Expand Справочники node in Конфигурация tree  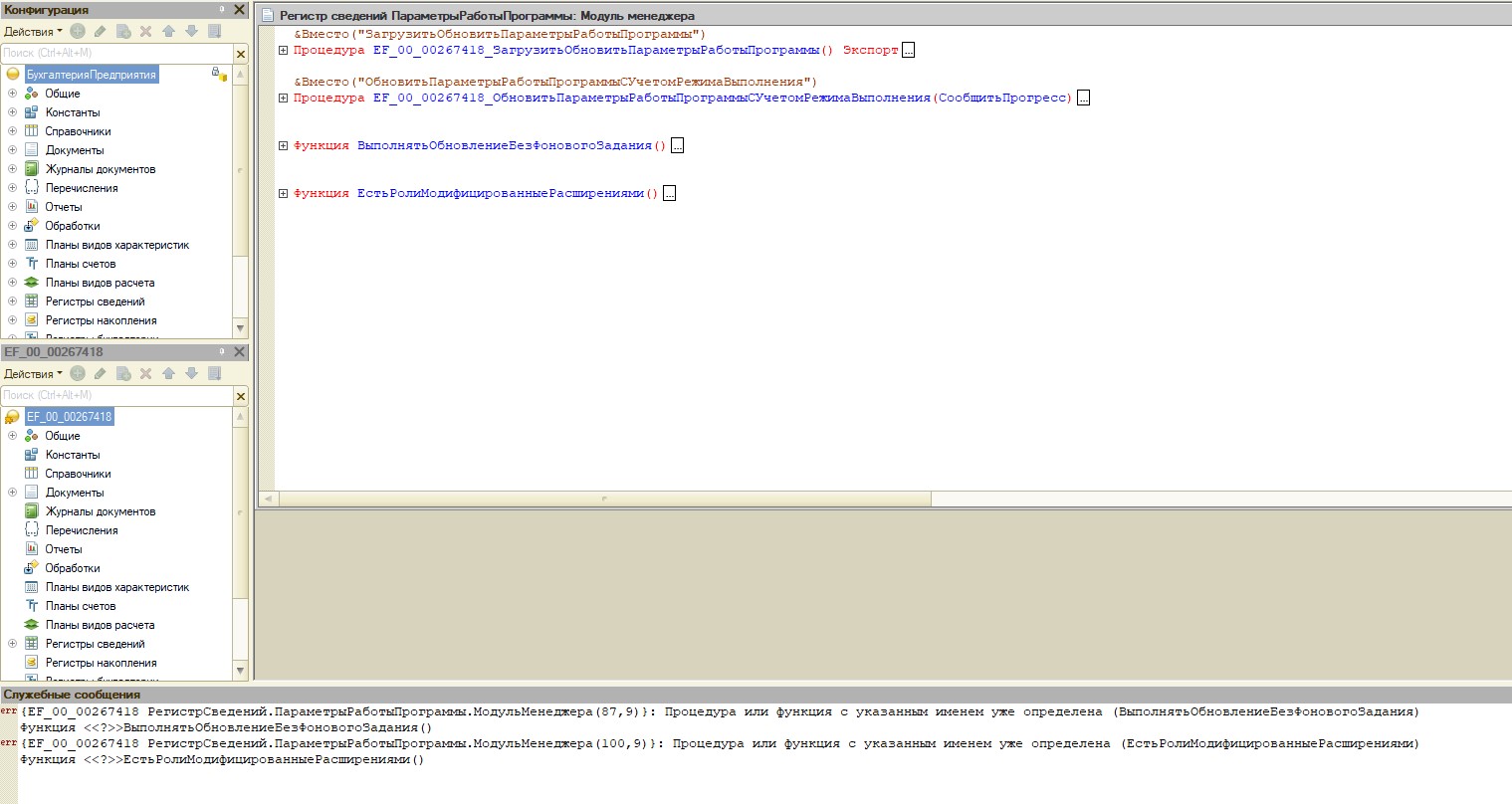pyautogui.click(x=12, y=131)
